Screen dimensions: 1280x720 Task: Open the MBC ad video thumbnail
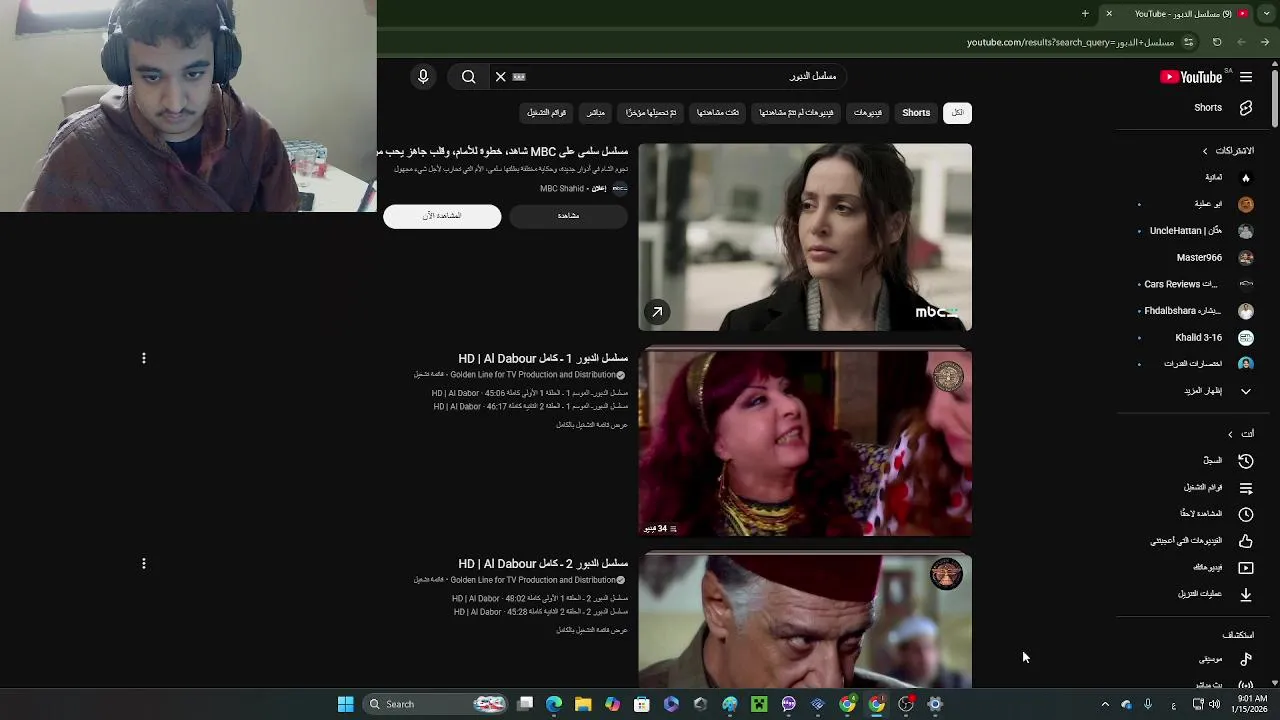tap(805, 237)
